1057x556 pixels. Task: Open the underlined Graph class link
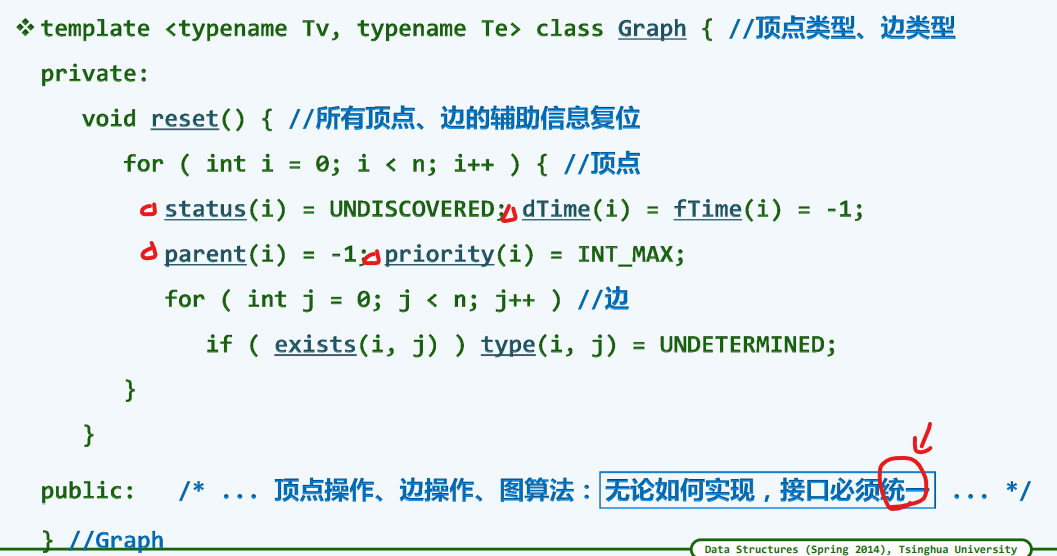point(652,29)
